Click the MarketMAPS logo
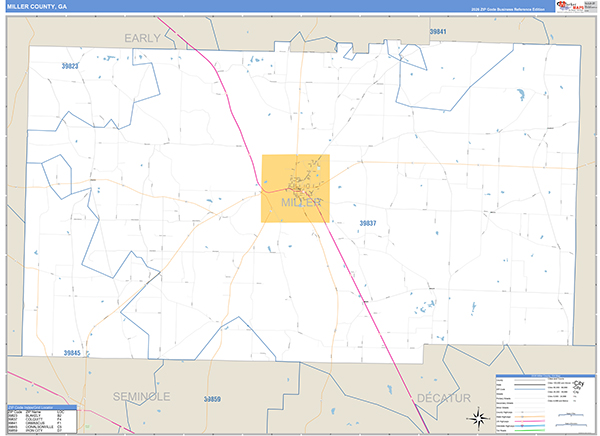 click(x=571, y=6)
